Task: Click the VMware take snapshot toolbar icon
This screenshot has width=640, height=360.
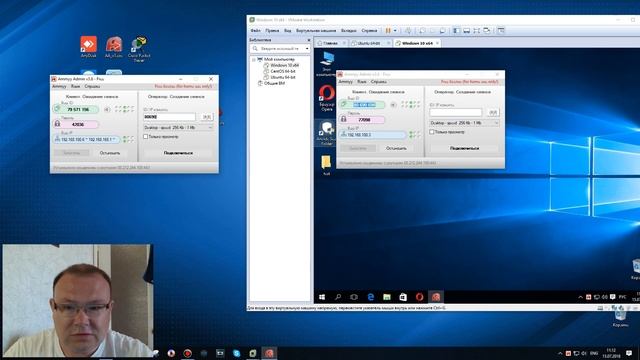Action: 422,31
